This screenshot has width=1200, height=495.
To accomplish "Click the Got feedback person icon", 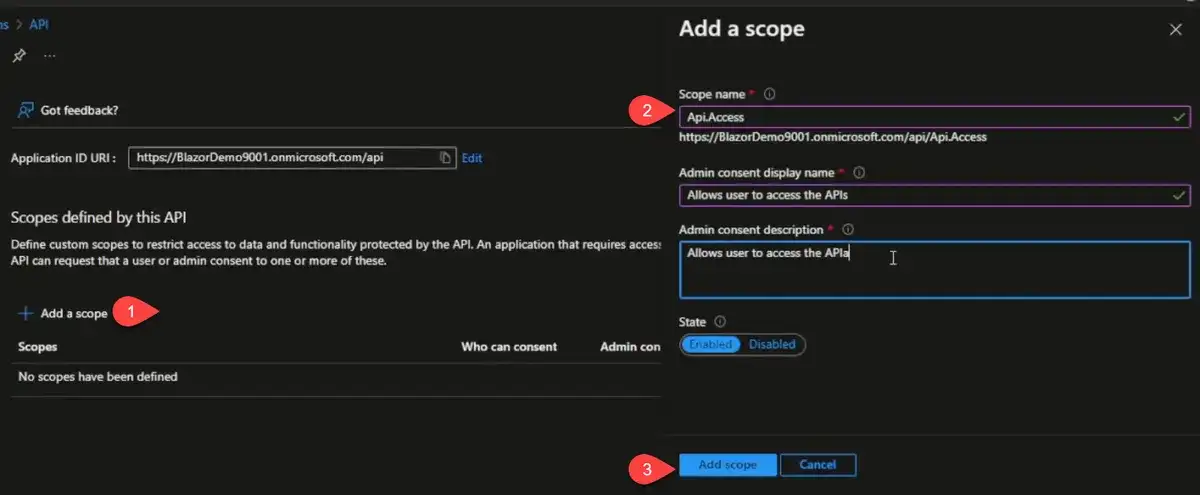I will (x=27, y=110).
